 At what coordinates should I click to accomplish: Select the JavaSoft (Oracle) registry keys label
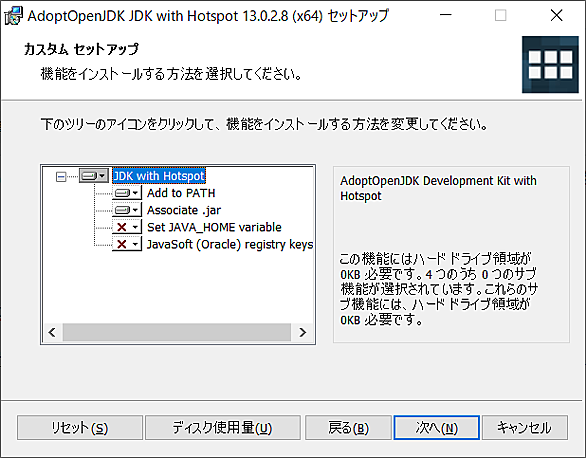point(230,244)
